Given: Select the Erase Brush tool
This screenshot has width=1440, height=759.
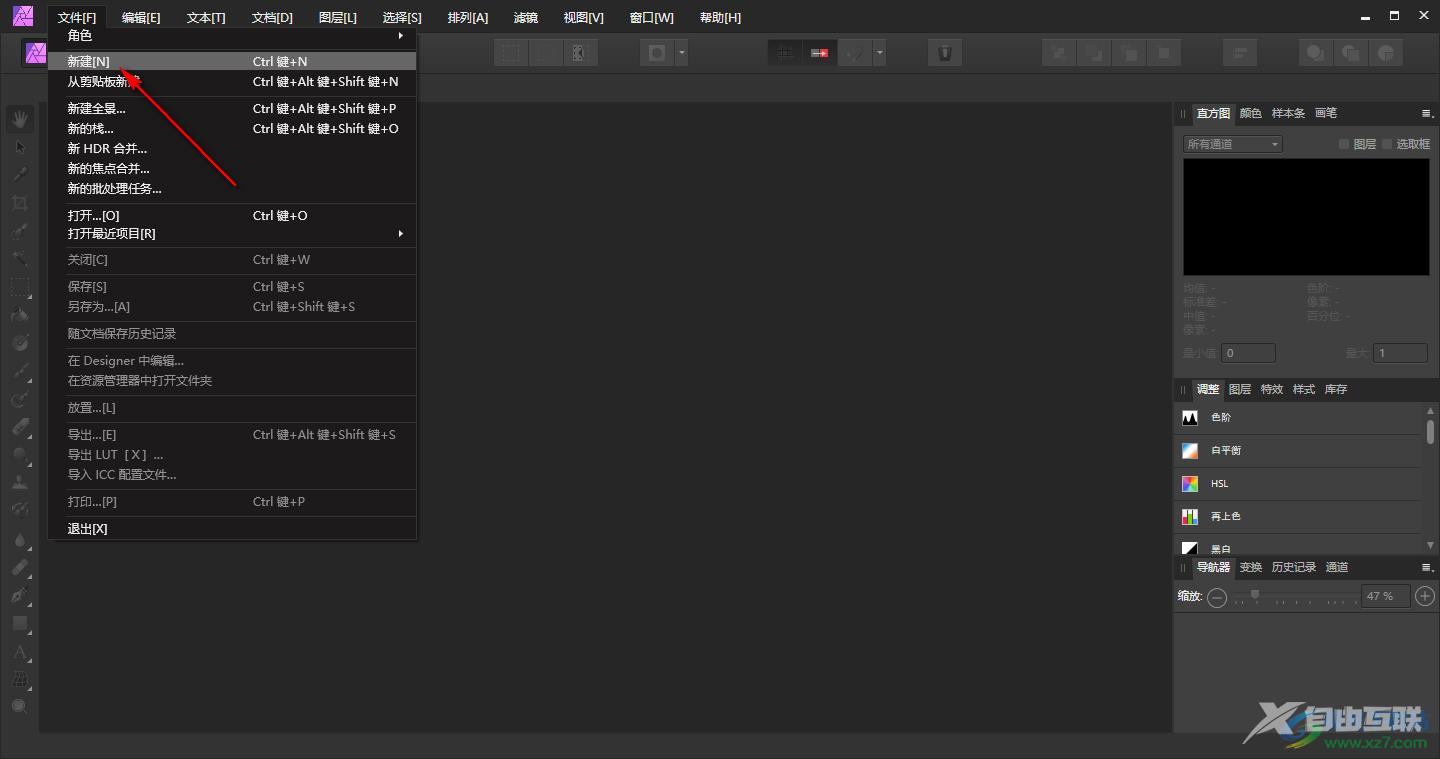Looking at the screenshot, I should coord(20,427).
